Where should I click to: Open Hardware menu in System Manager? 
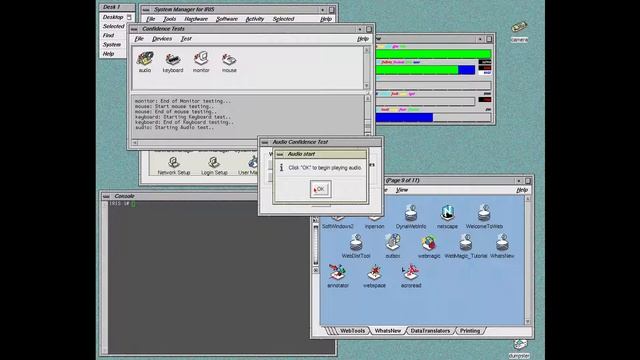pyautogui.click(x=196, y=19)
